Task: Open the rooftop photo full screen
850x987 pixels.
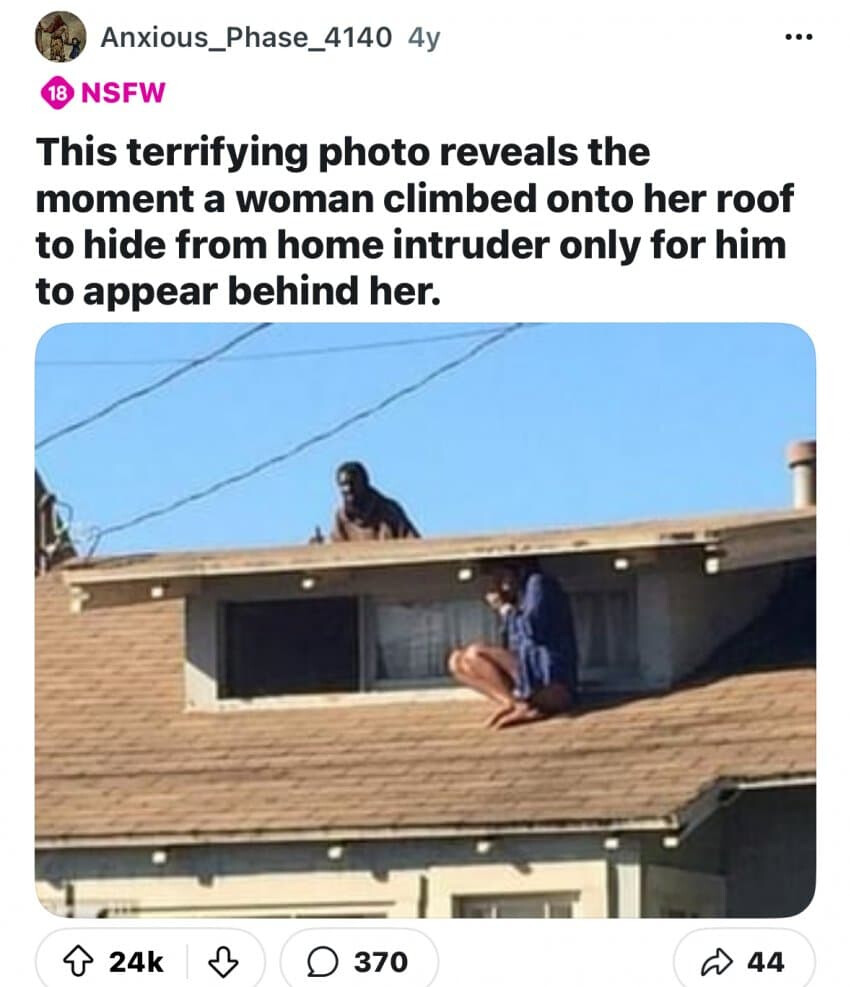Action: click(x=425, y=620)
